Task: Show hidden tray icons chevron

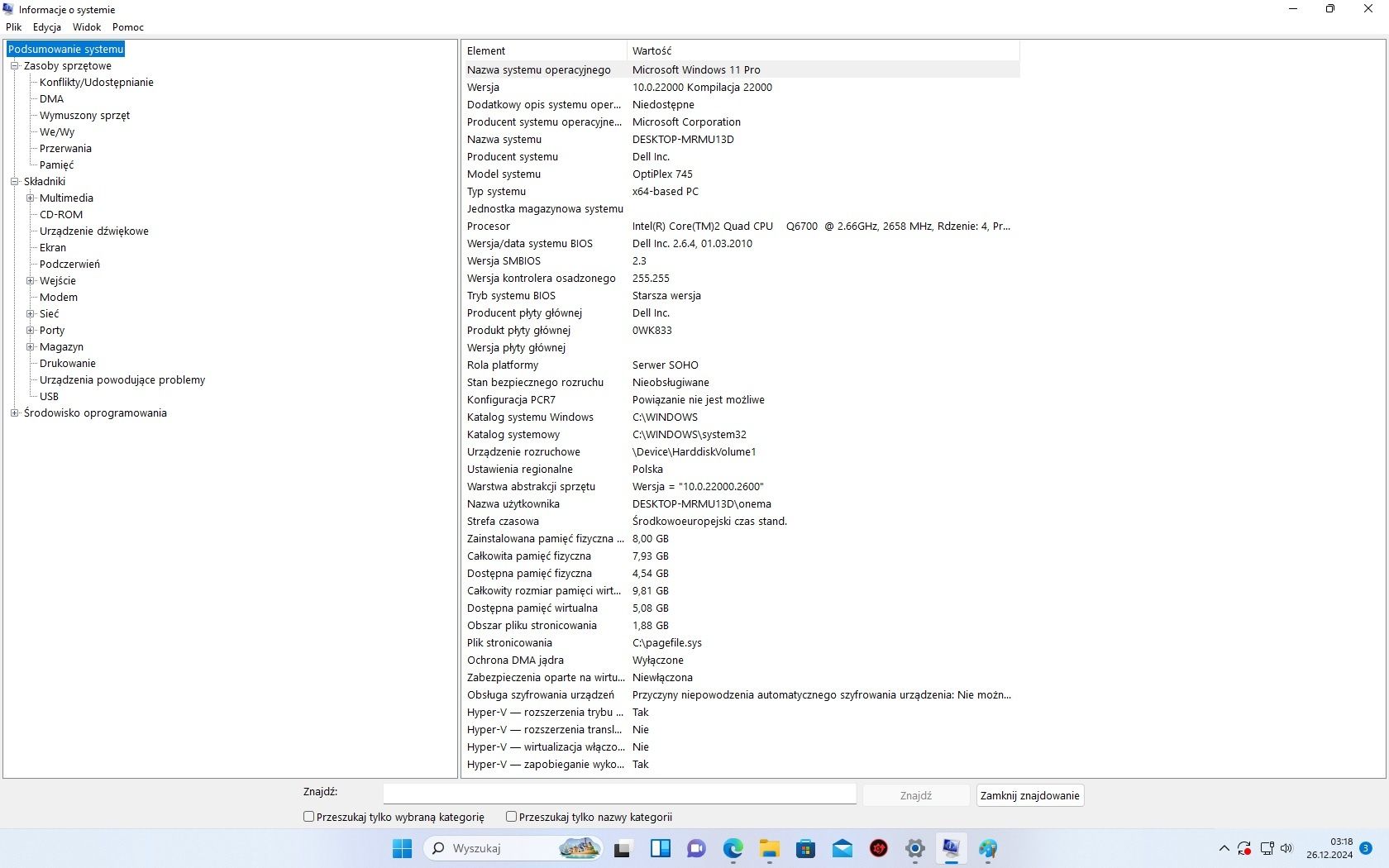Action: pos(1224,848)
